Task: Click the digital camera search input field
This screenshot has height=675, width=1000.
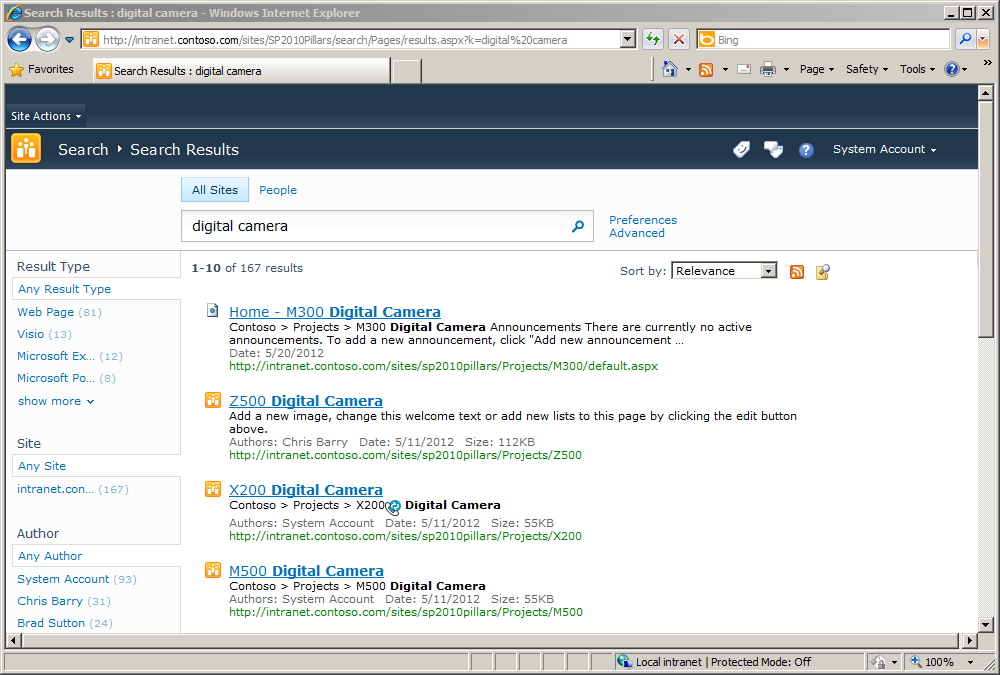Action: [376, 226]
